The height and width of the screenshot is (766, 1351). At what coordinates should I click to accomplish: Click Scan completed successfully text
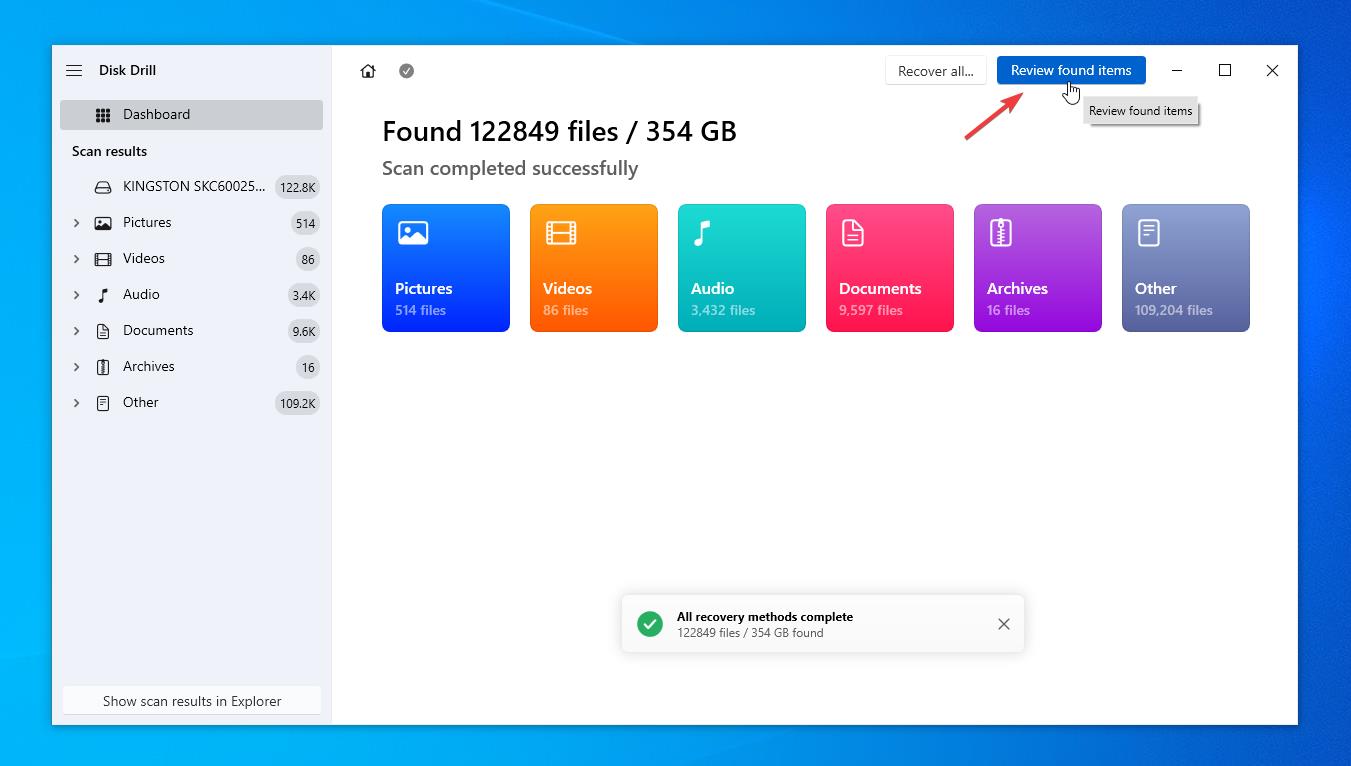pos(510,169)
